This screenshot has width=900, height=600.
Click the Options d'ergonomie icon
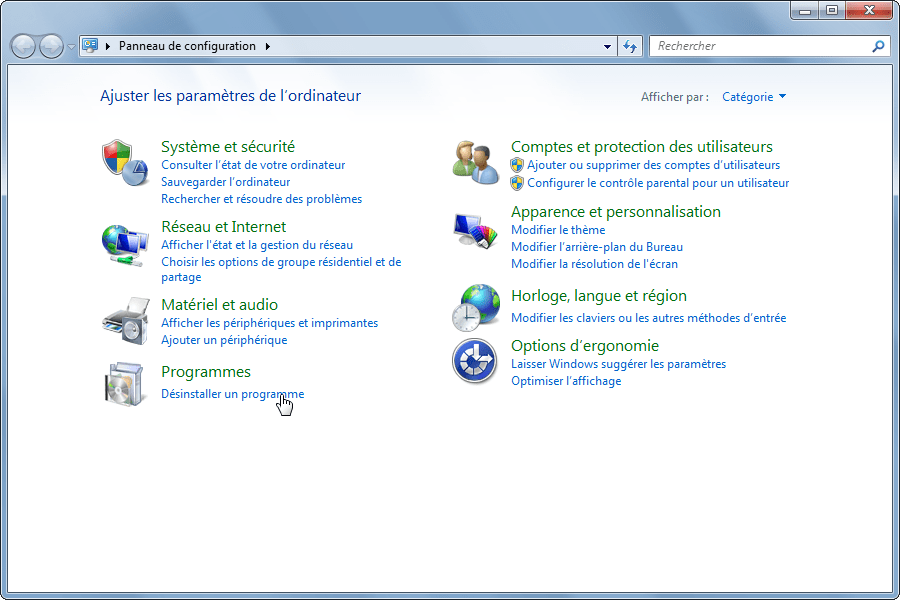click(x=475, y=361)
